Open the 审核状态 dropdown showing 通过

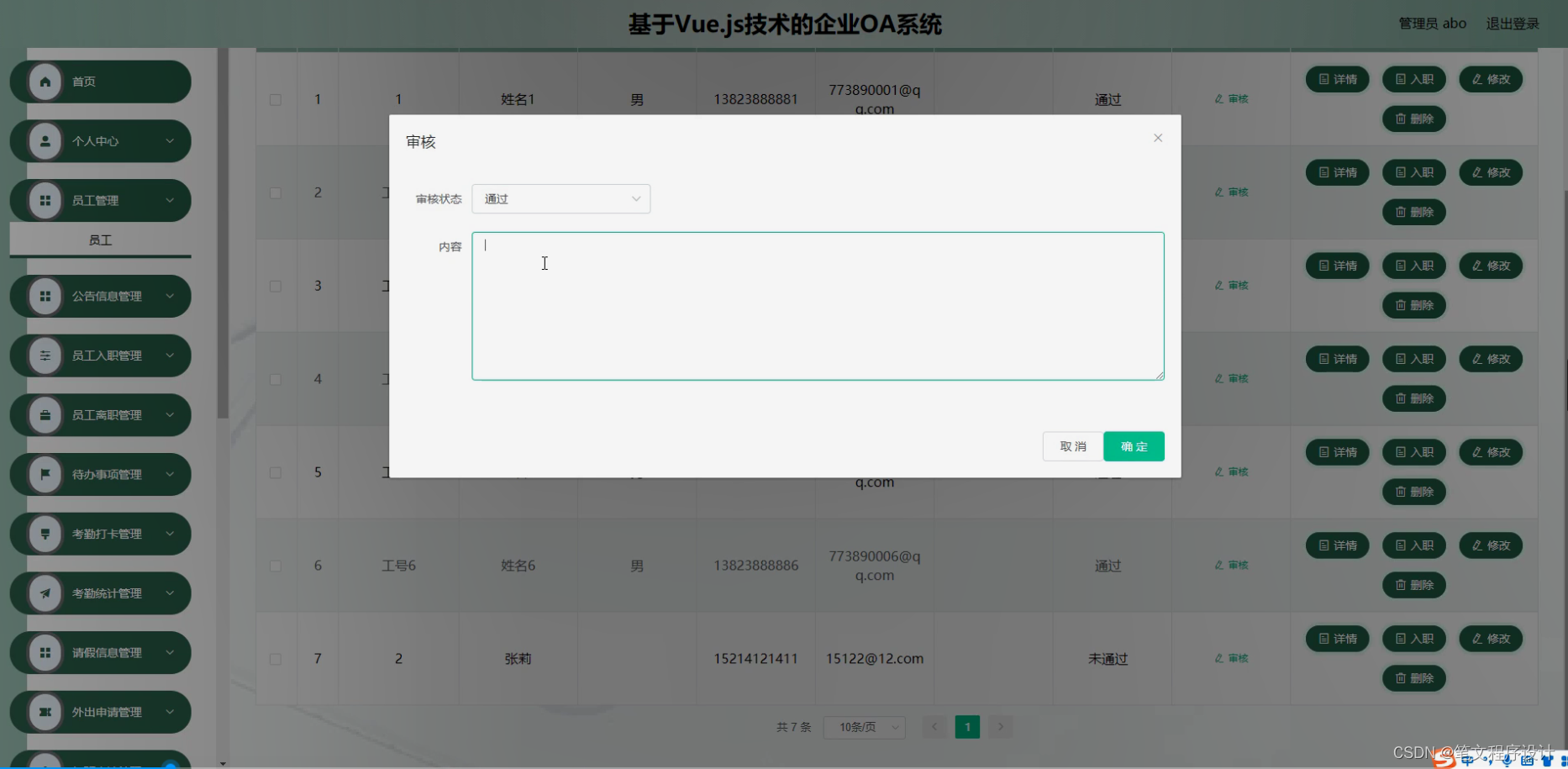coord(560,198)
